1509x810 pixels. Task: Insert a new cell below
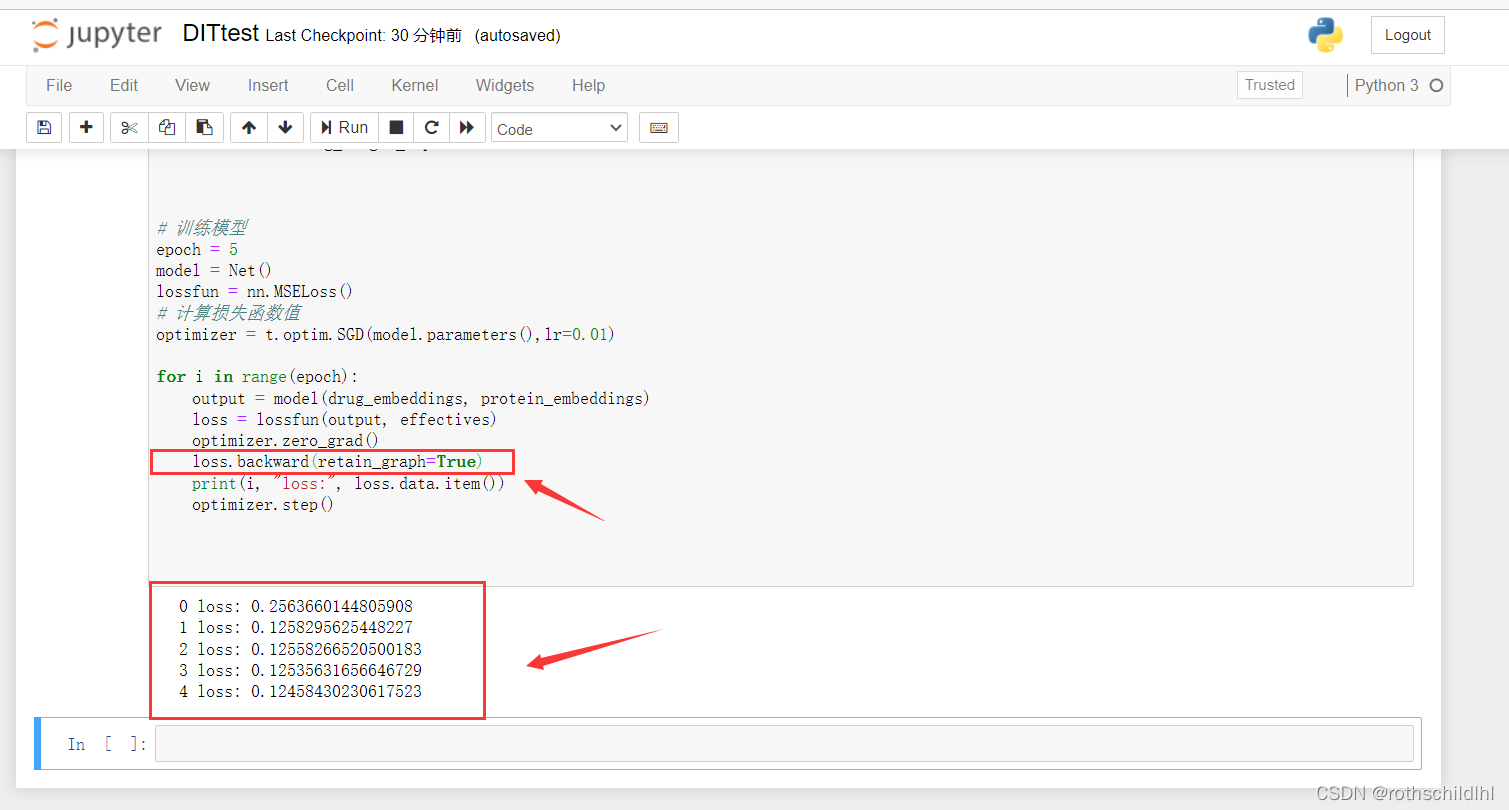86,127
